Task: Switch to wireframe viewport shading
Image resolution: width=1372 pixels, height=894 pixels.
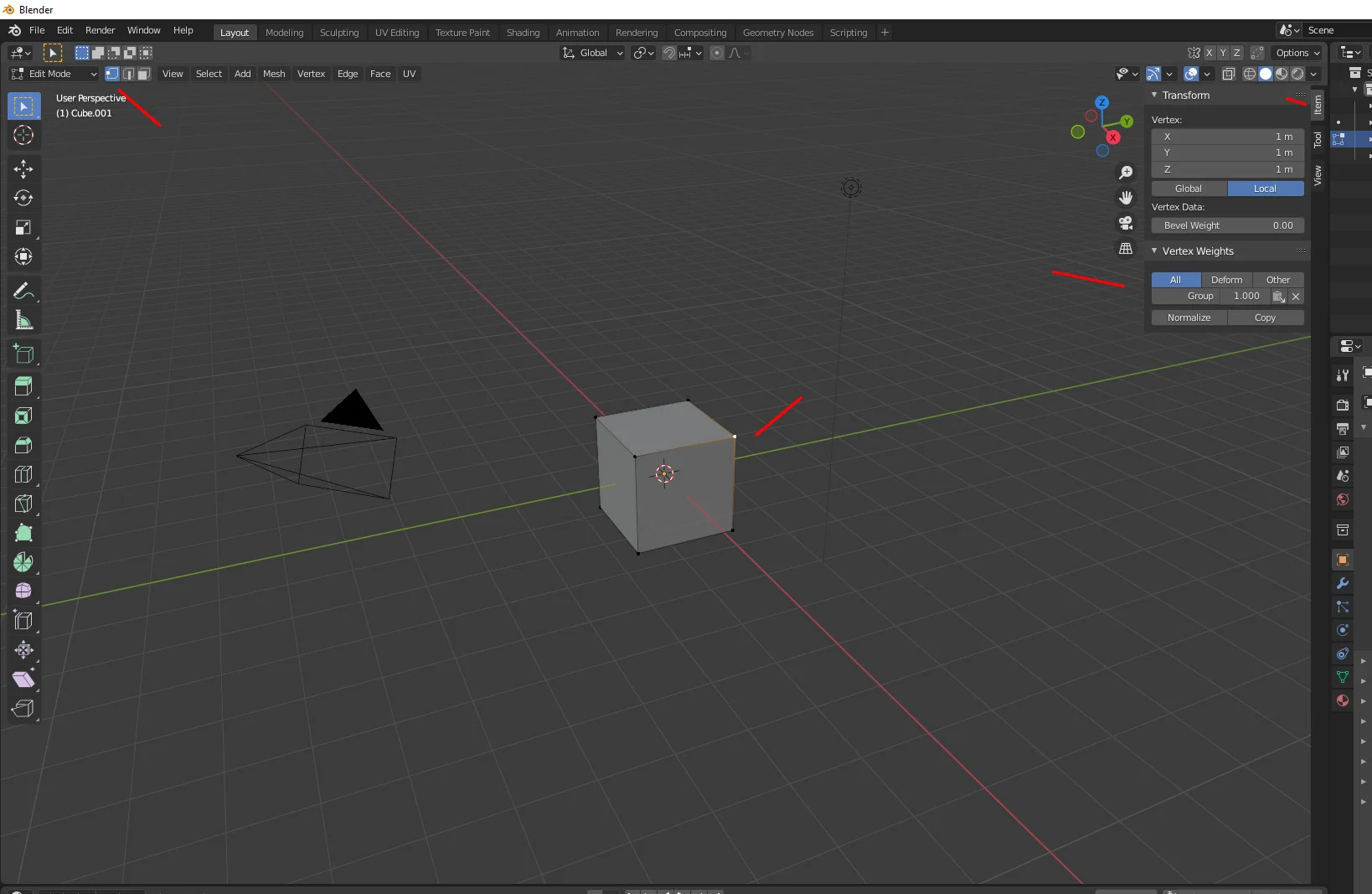Action: (x=1250, y=74)
